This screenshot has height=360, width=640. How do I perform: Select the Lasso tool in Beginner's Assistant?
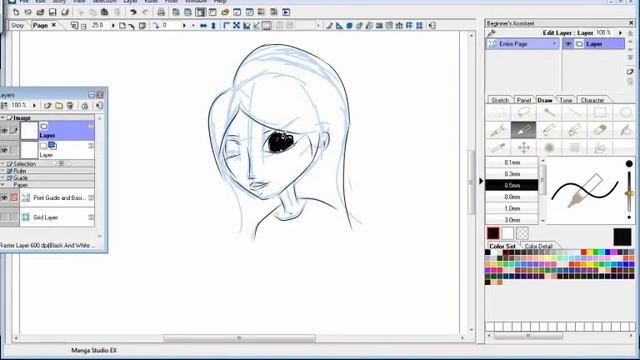click(x=524, y=112)
